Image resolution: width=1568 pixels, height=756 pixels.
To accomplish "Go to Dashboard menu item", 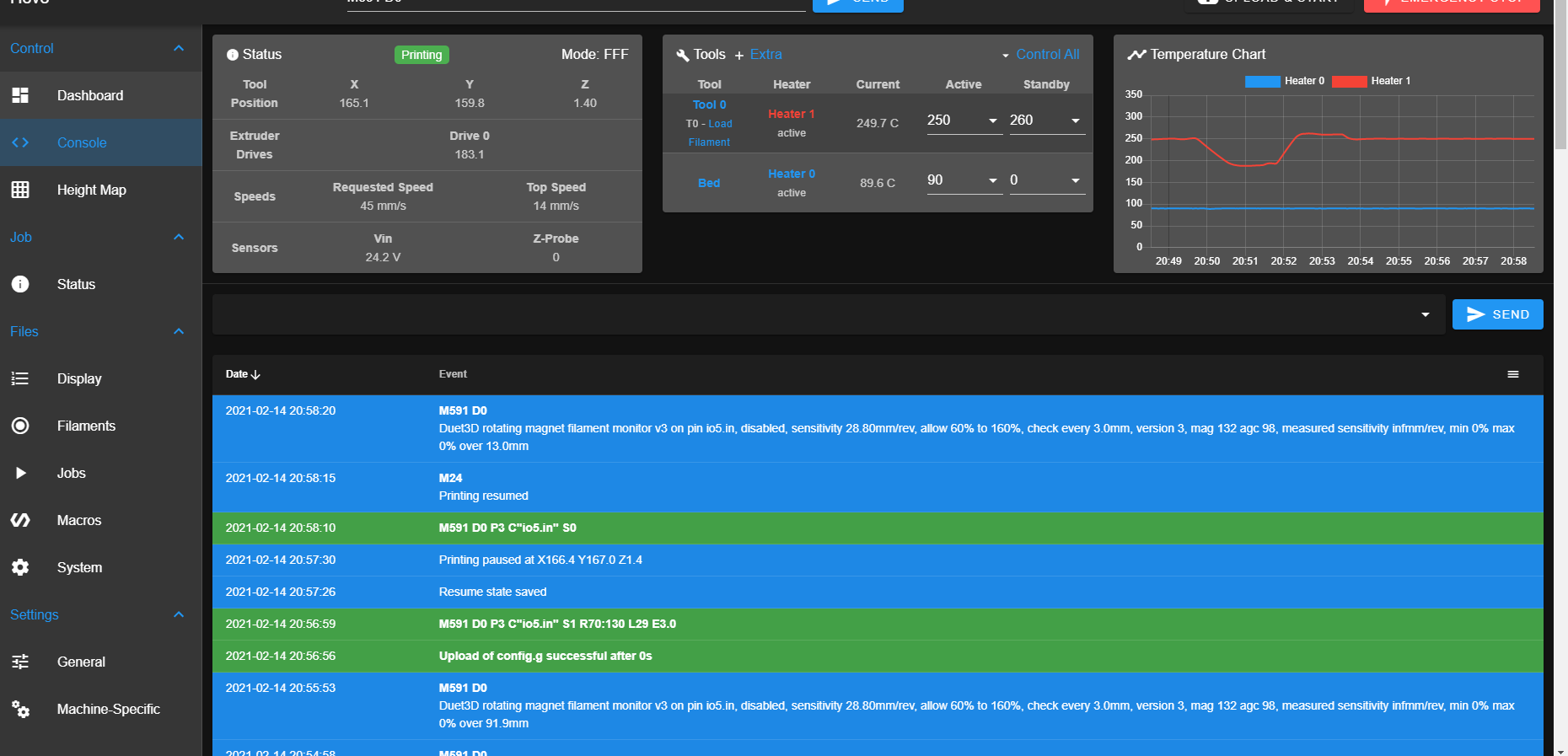I will tap(101, 95).
